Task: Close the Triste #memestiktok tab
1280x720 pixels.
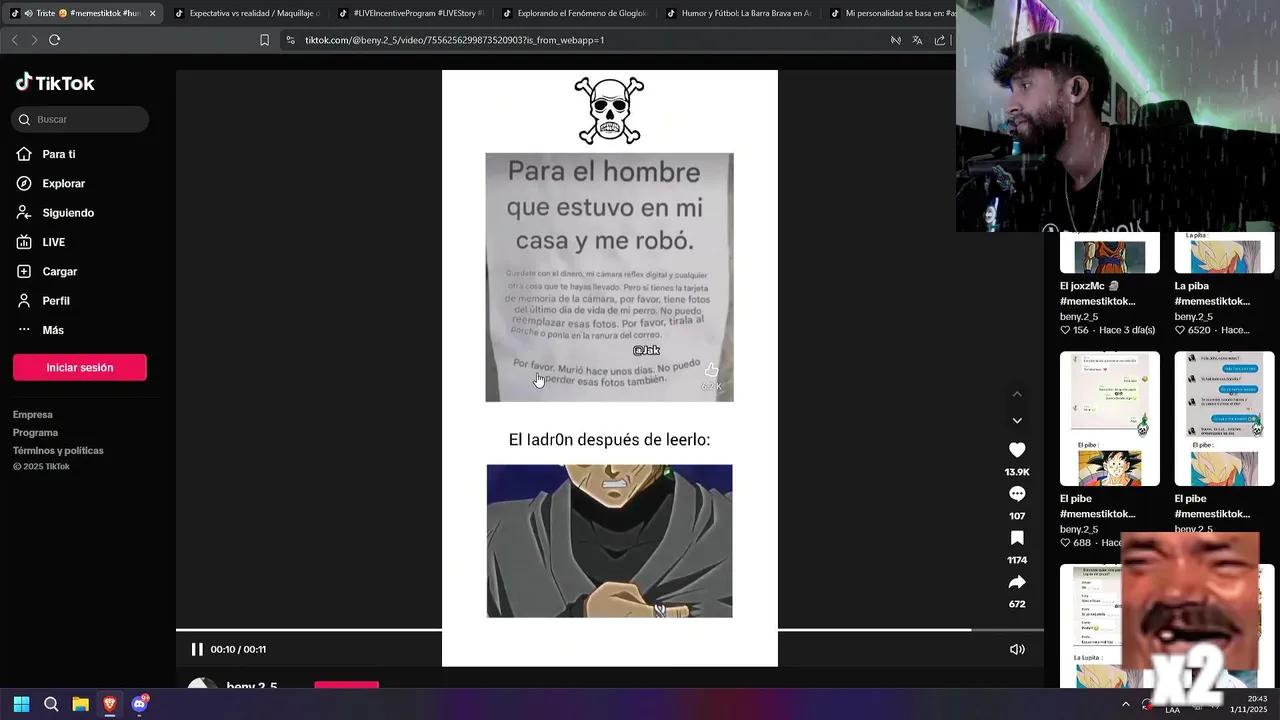Action: click(152, 13)
